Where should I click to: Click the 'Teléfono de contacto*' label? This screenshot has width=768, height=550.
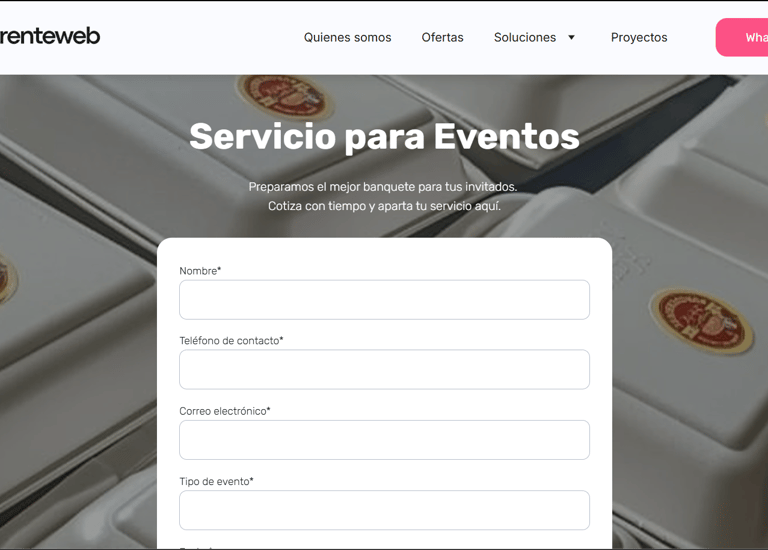[x=231, y=340]
